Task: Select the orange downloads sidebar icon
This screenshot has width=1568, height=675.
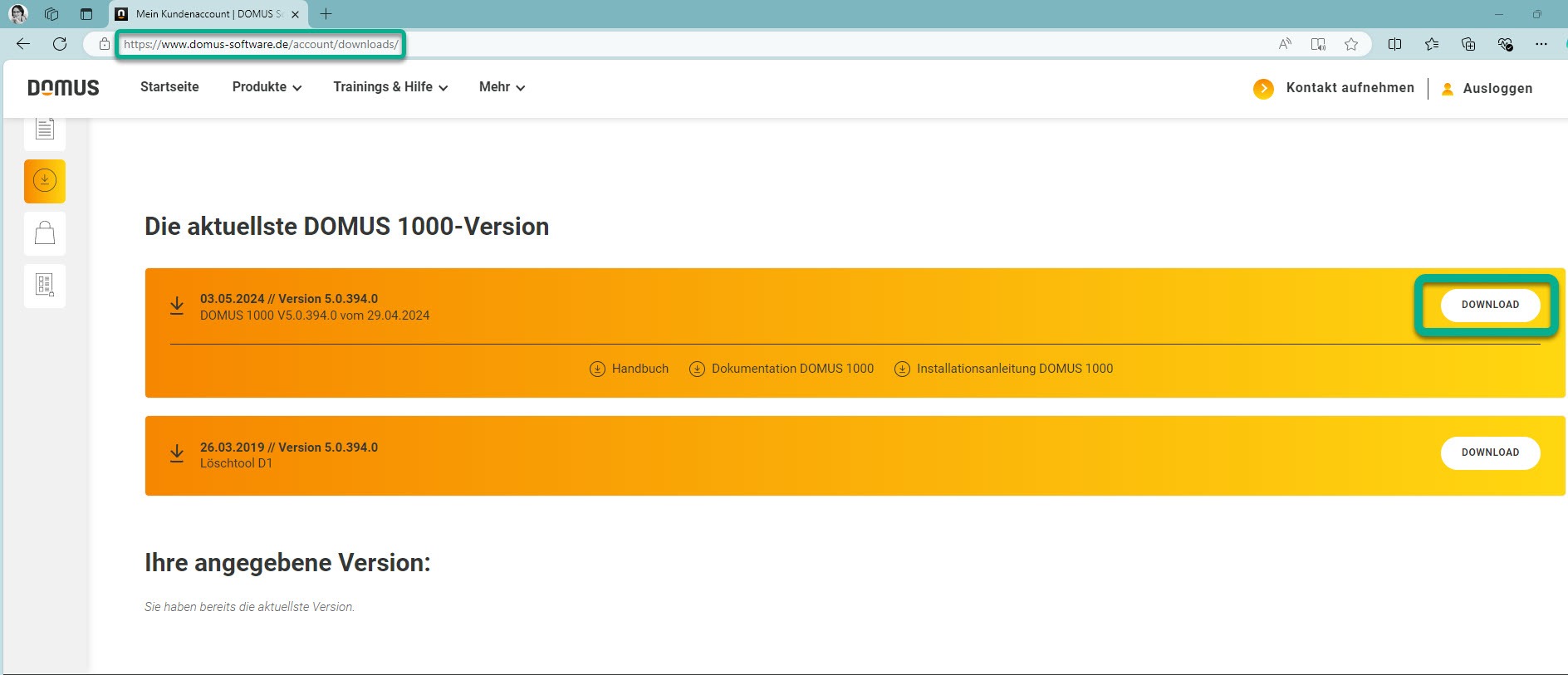Action: (x=45, y=181)
